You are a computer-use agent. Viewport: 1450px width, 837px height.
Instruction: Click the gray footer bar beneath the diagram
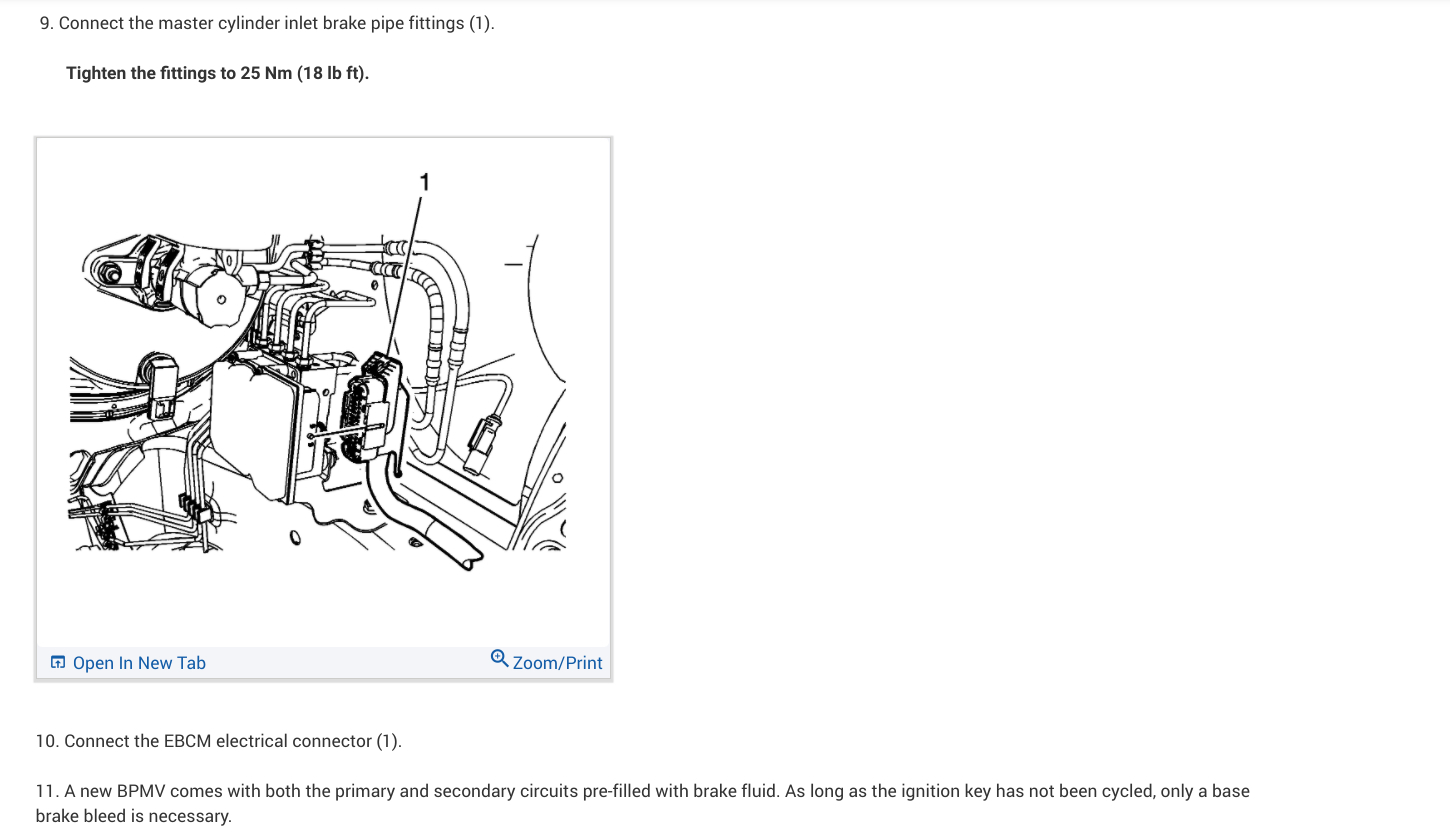click(x=323, y=662)
